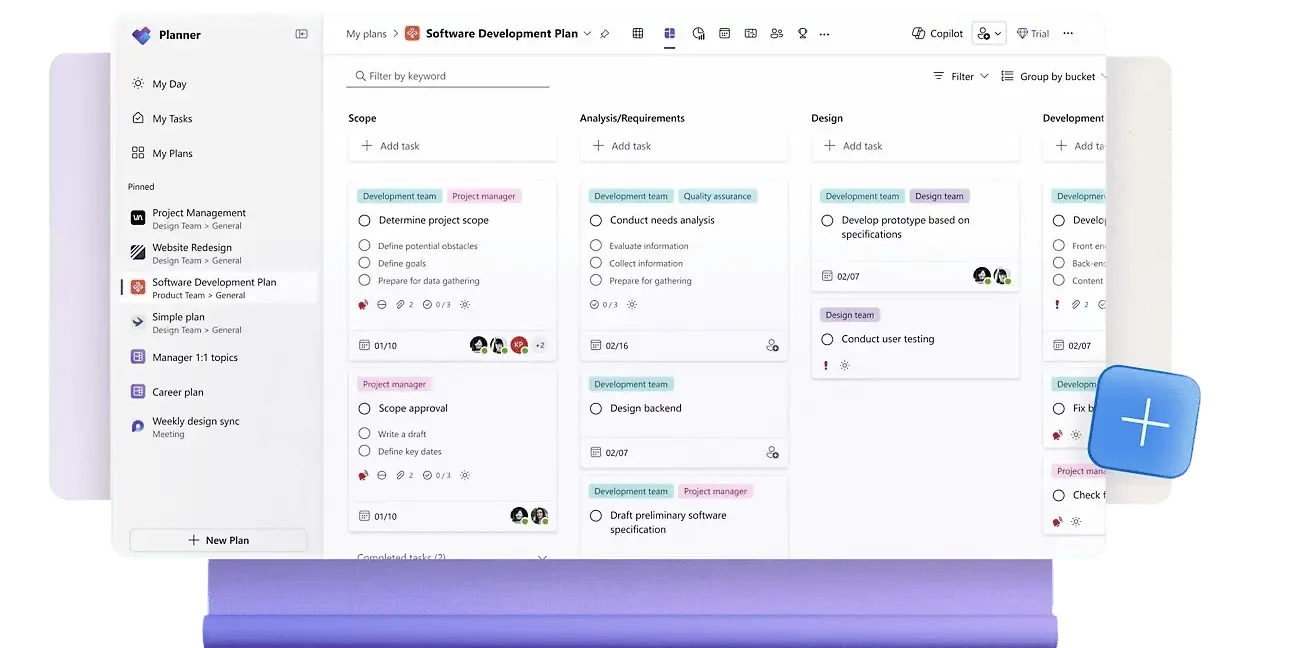Mark Design backend task complete
Image resolution: width=1292 pixels, height=648 pixels.
(596, 408)
